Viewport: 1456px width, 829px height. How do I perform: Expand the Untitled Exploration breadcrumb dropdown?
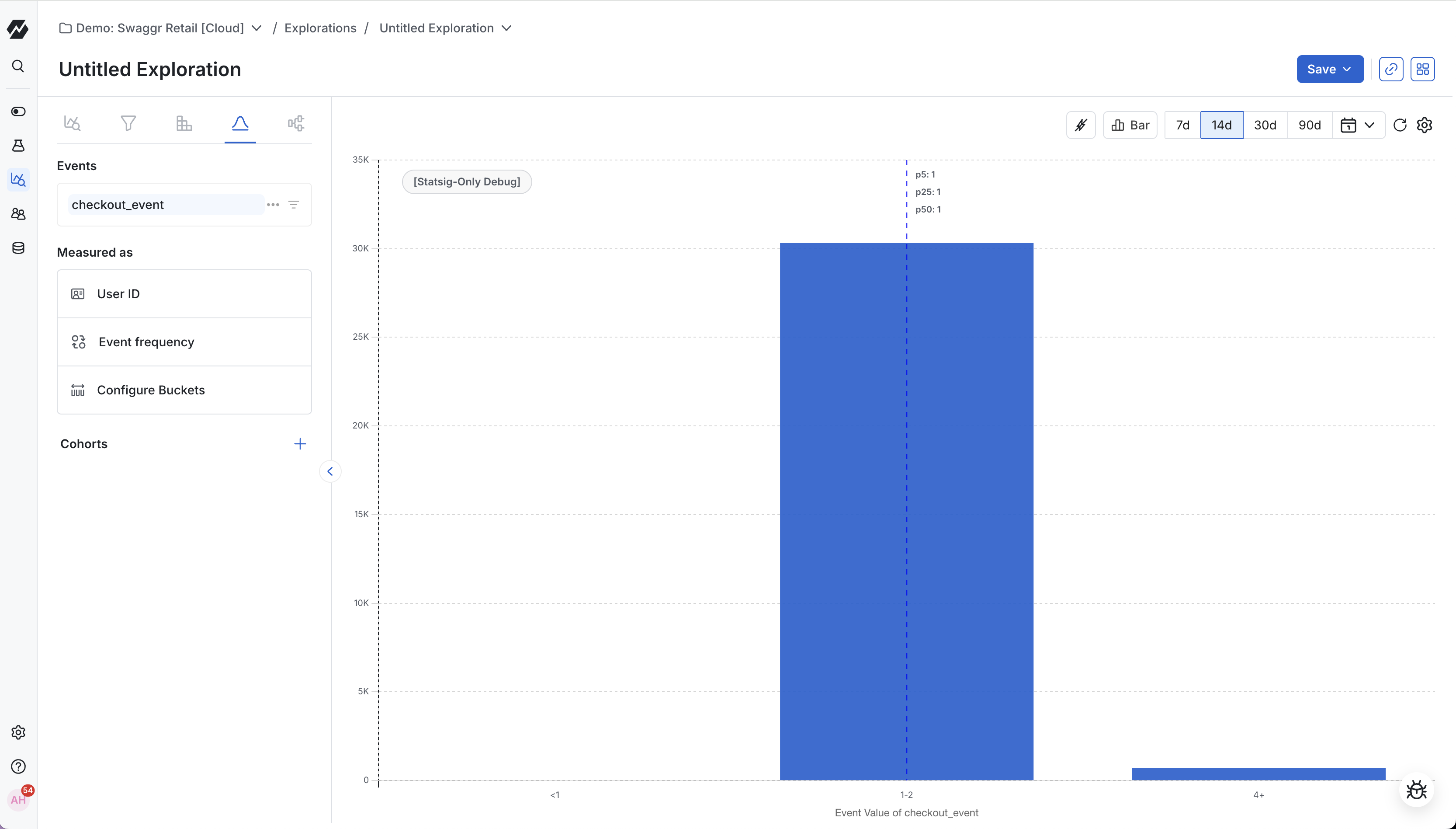point(506,28)
